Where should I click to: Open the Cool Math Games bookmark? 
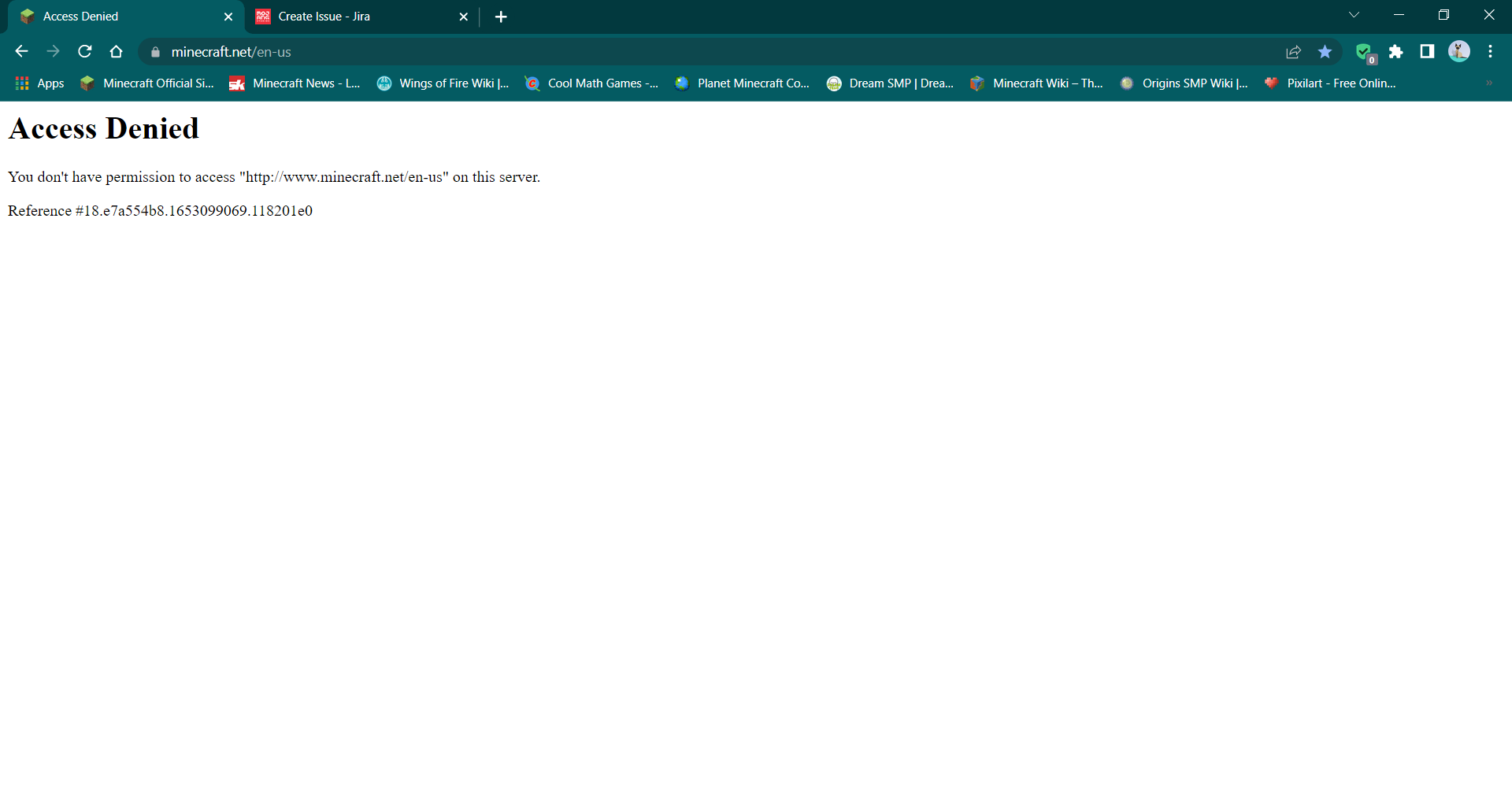point(591,83)
